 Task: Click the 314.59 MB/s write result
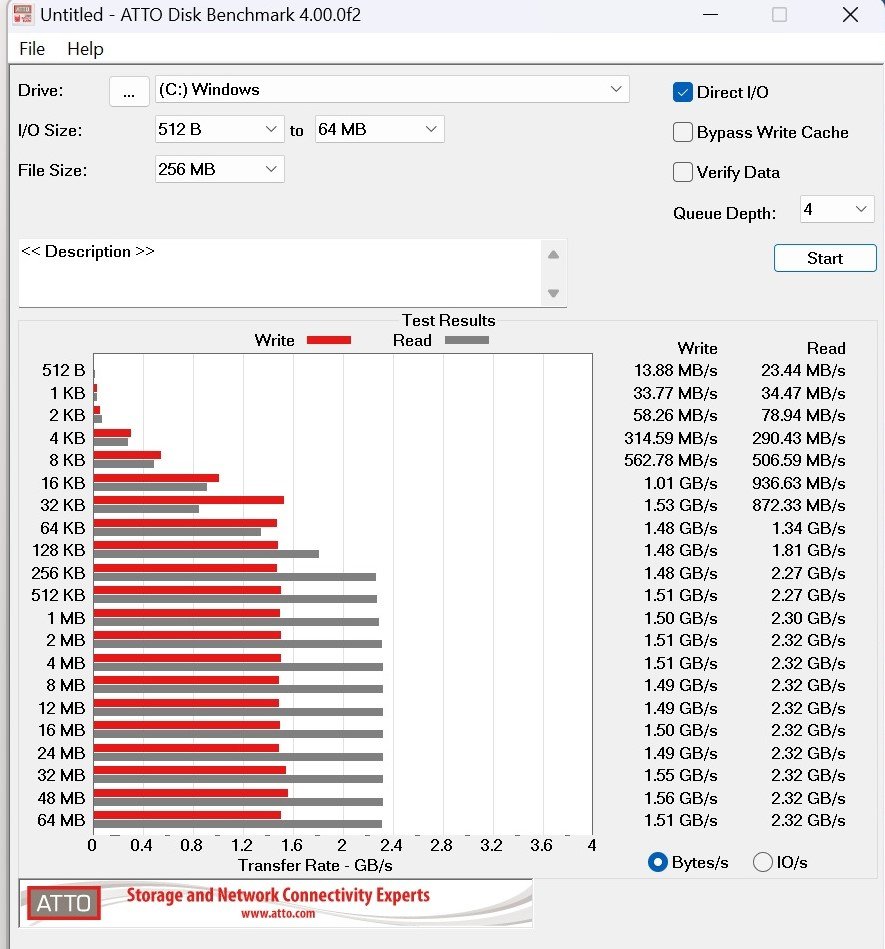(671, 438)
